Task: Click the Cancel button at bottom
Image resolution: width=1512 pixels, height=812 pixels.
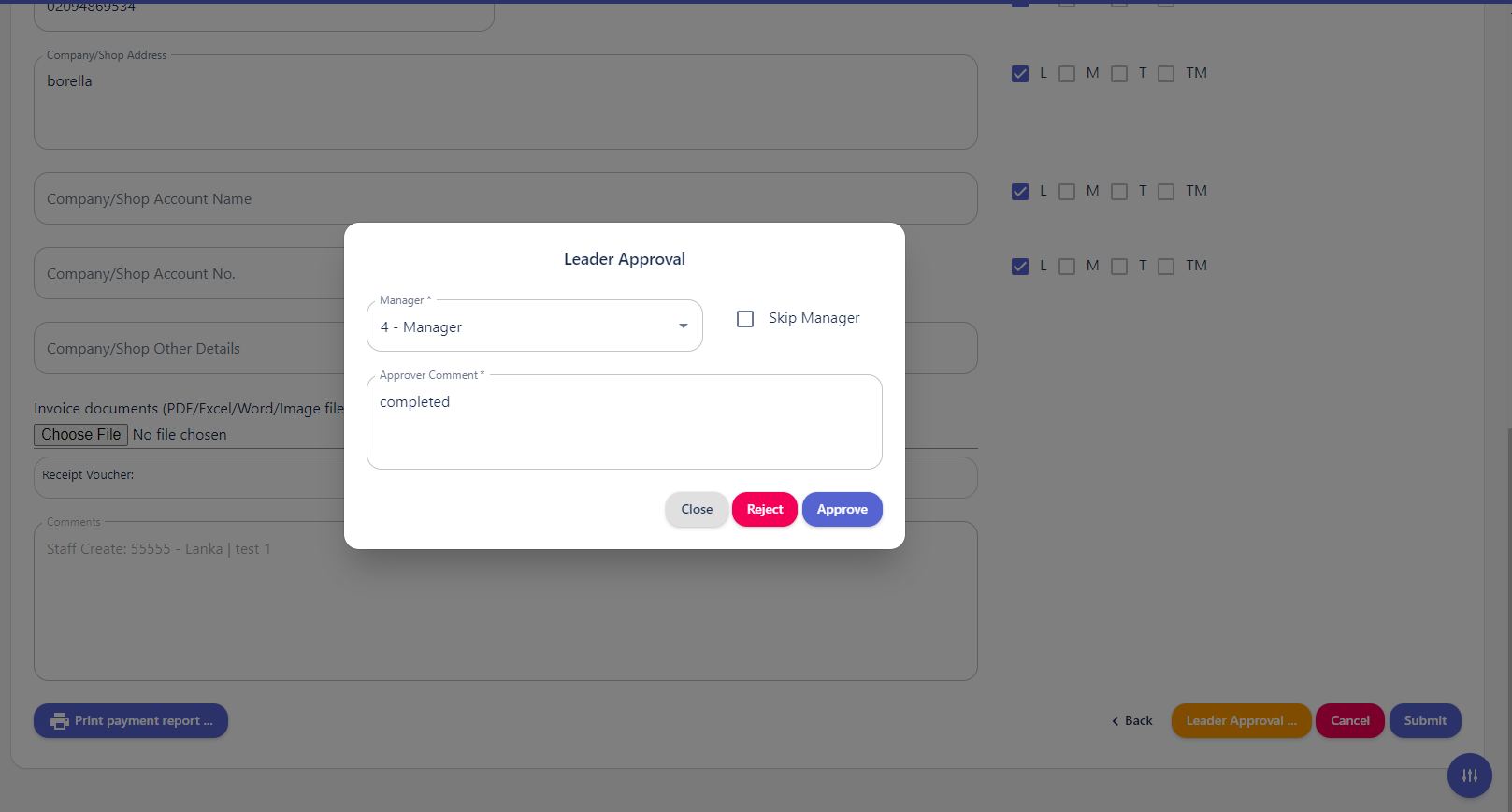Action: [x=1349, y=721]
